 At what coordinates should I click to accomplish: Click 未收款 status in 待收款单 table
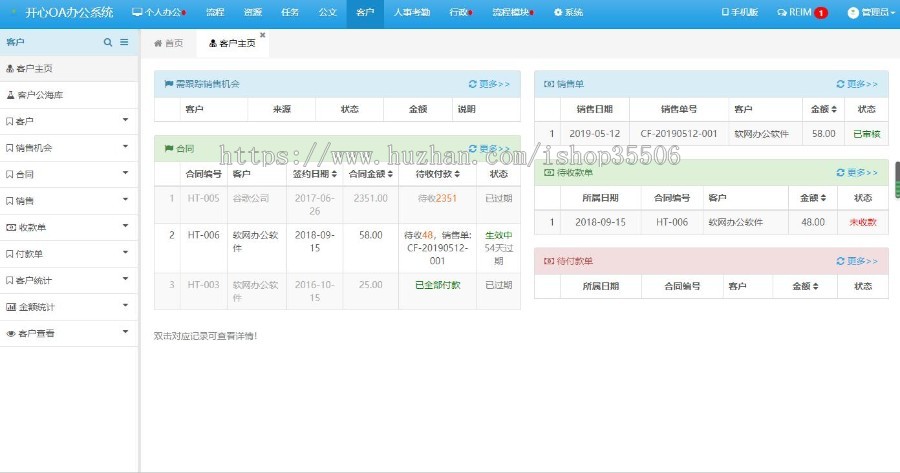click(x=863, y=222)
